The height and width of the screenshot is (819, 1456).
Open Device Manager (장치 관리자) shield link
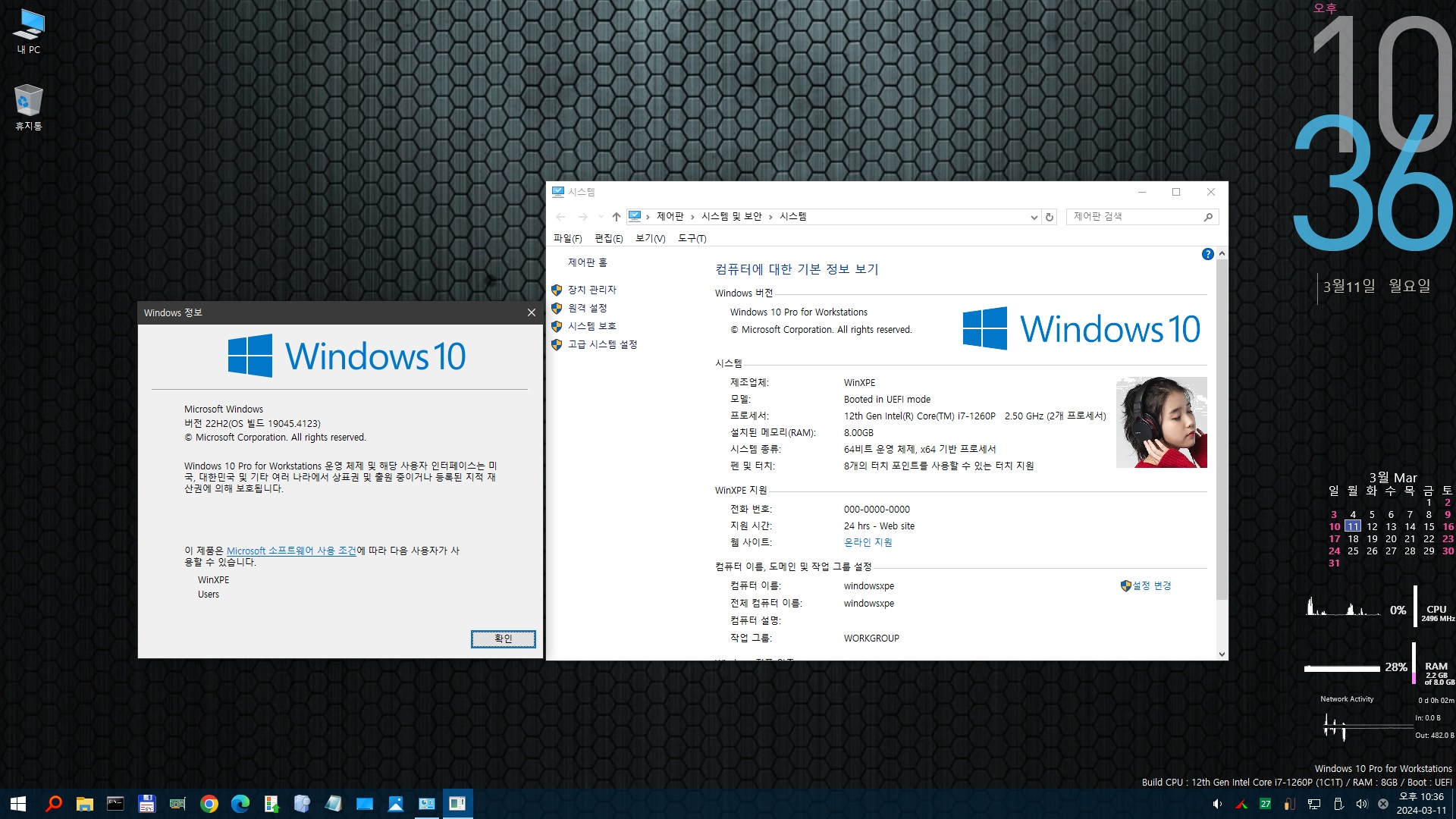591,290
